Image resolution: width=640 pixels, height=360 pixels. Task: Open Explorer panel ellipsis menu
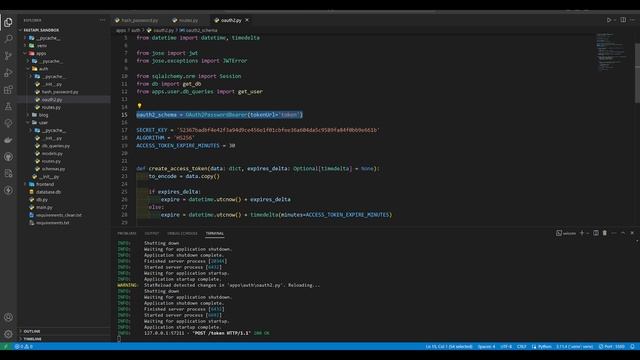tap(102, 20)
